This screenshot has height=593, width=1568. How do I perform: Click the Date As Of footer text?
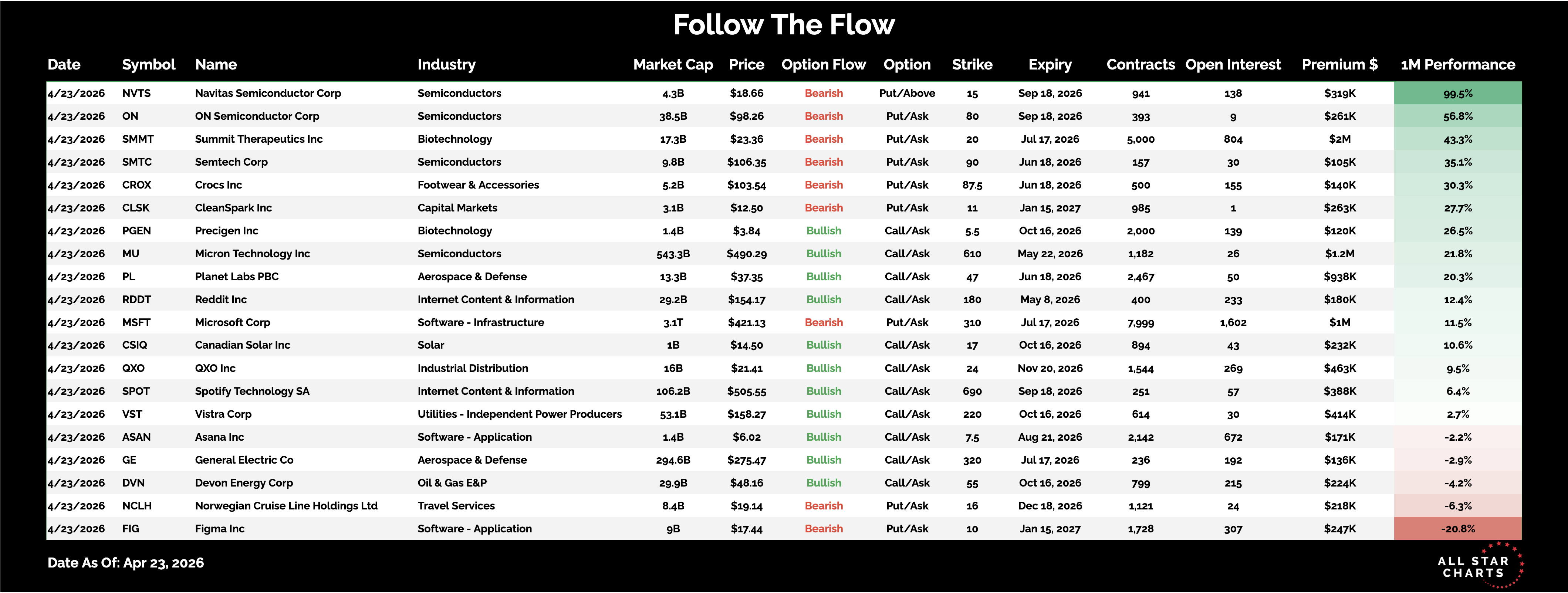tap(126, 563)
